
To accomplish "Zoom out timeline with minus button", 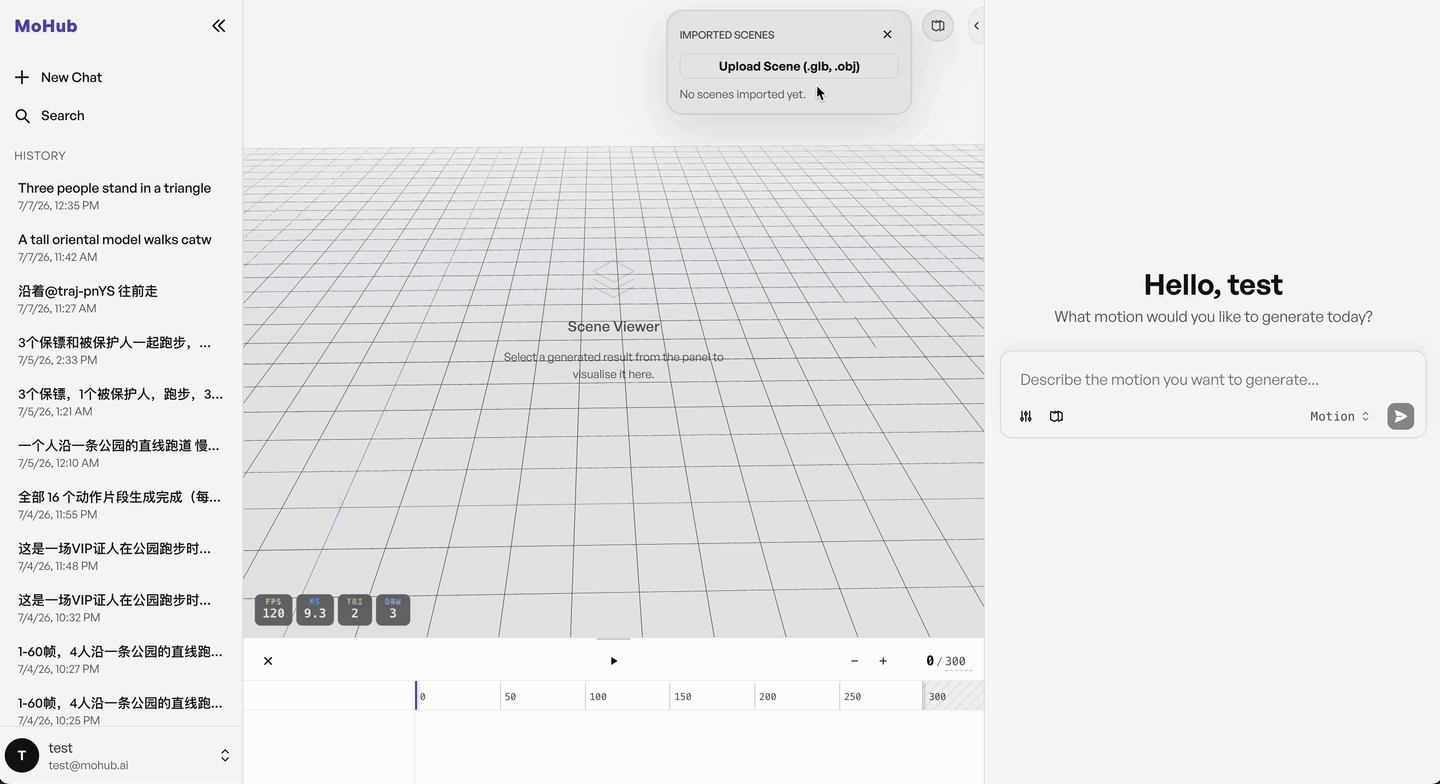I will pyautogui.click(x=854, y=661).
